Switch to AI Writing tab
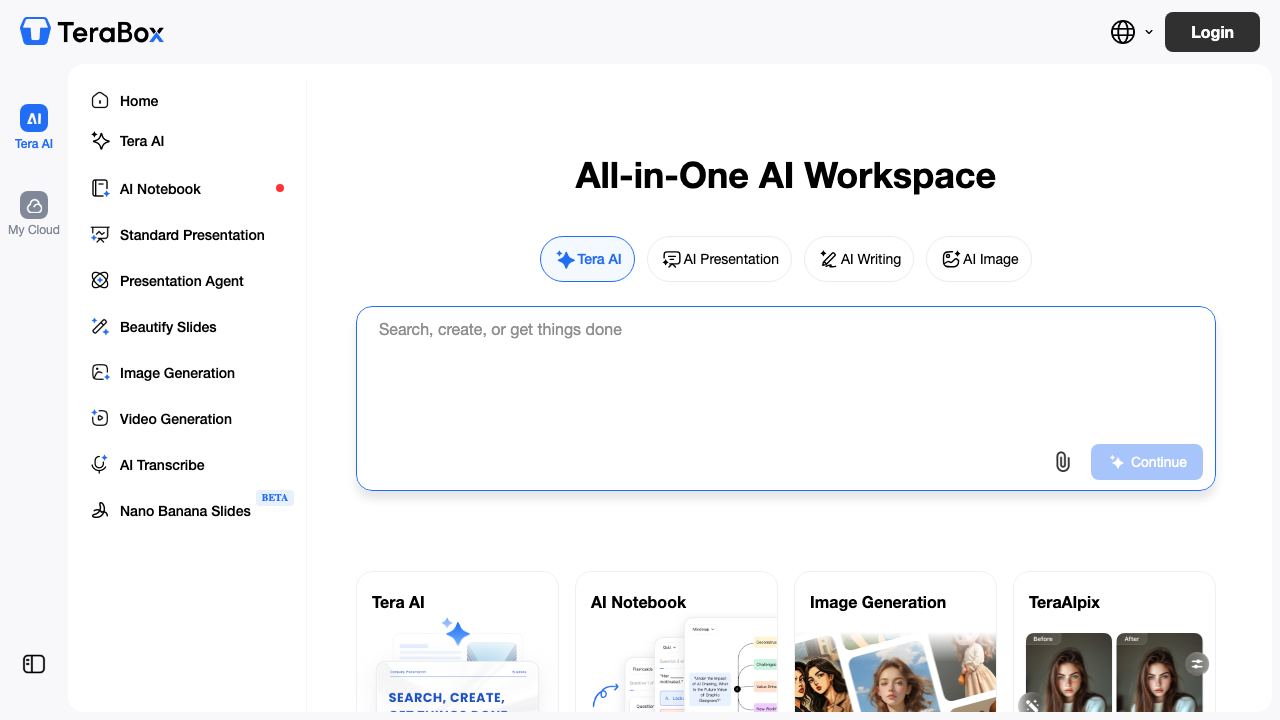This screenshot has height=720, width=1280. (859, 259)
